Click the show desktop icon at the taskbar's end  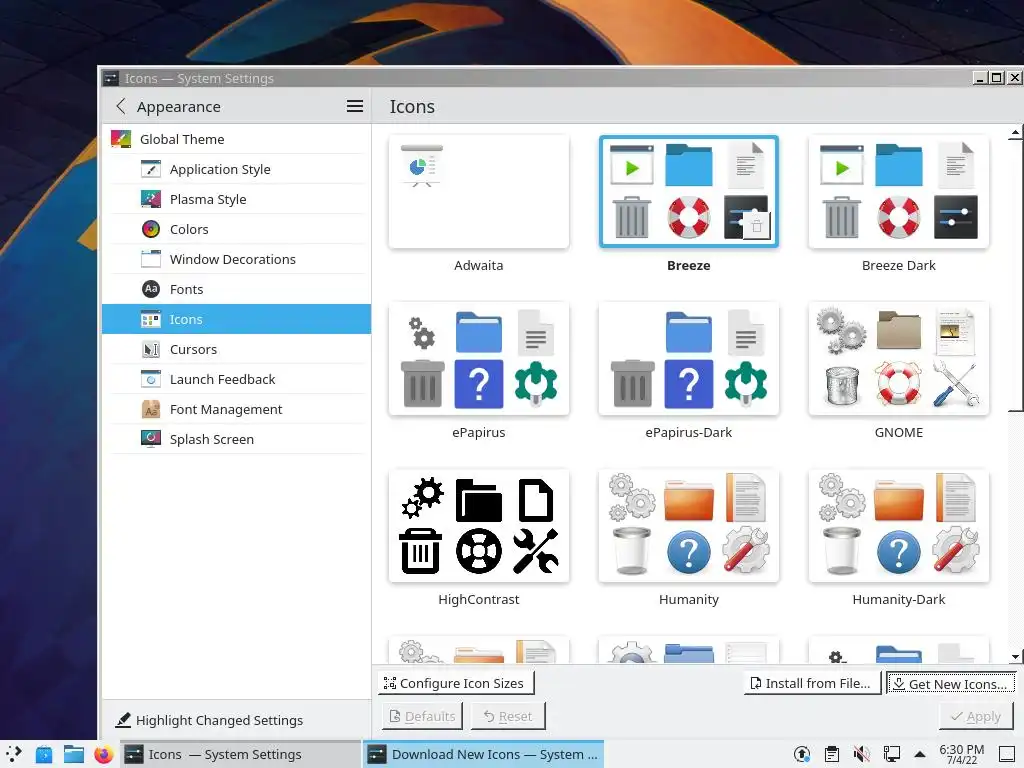click(x=1007, y=754)
